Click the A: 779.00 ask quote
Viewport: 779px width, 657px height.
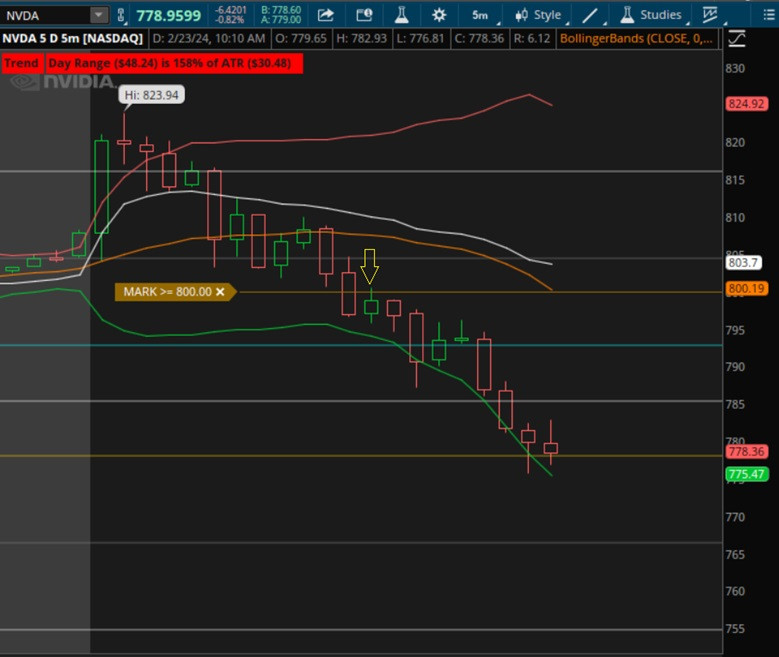(281, 20)
